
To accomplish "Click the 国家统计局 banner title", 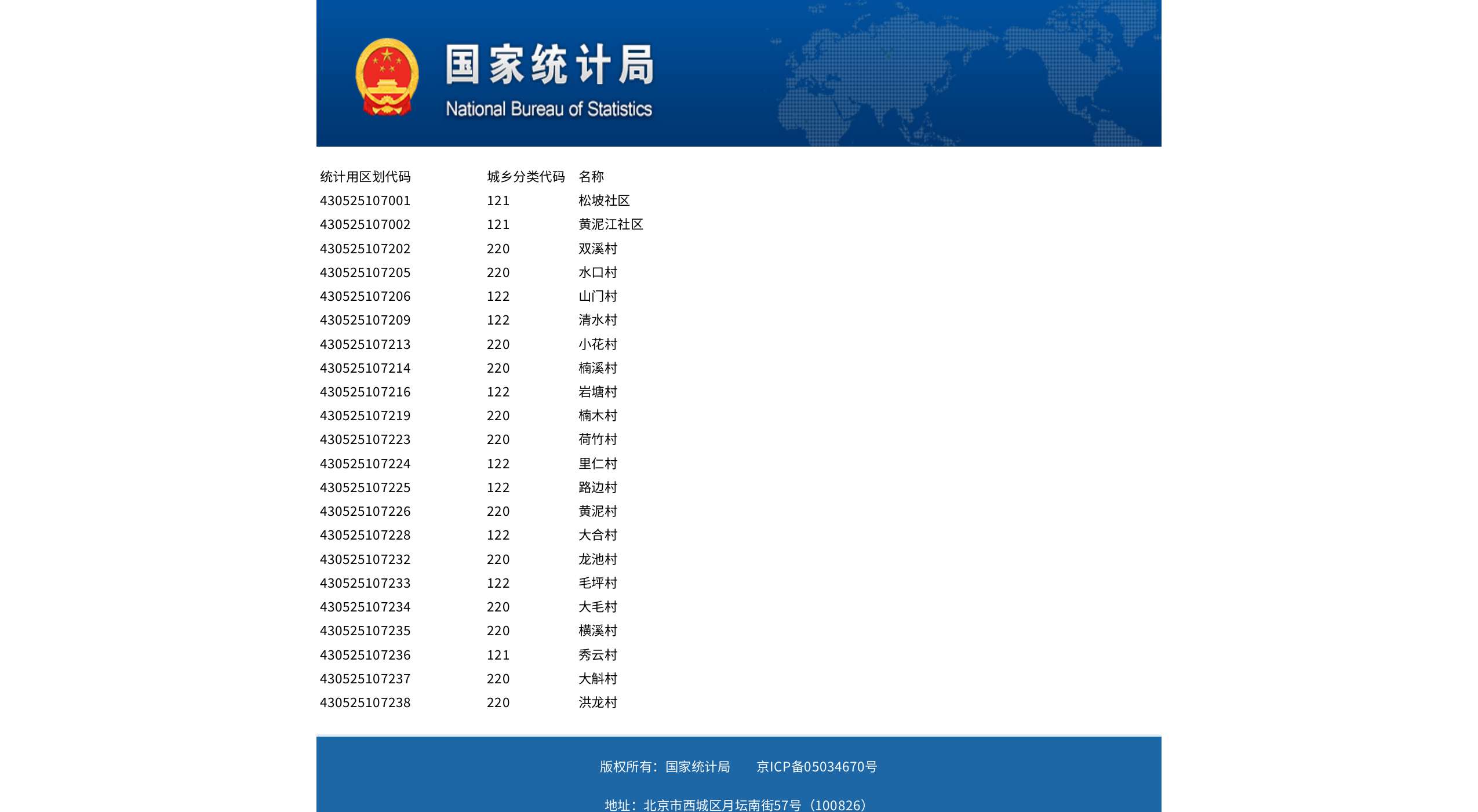I will 549,65.
